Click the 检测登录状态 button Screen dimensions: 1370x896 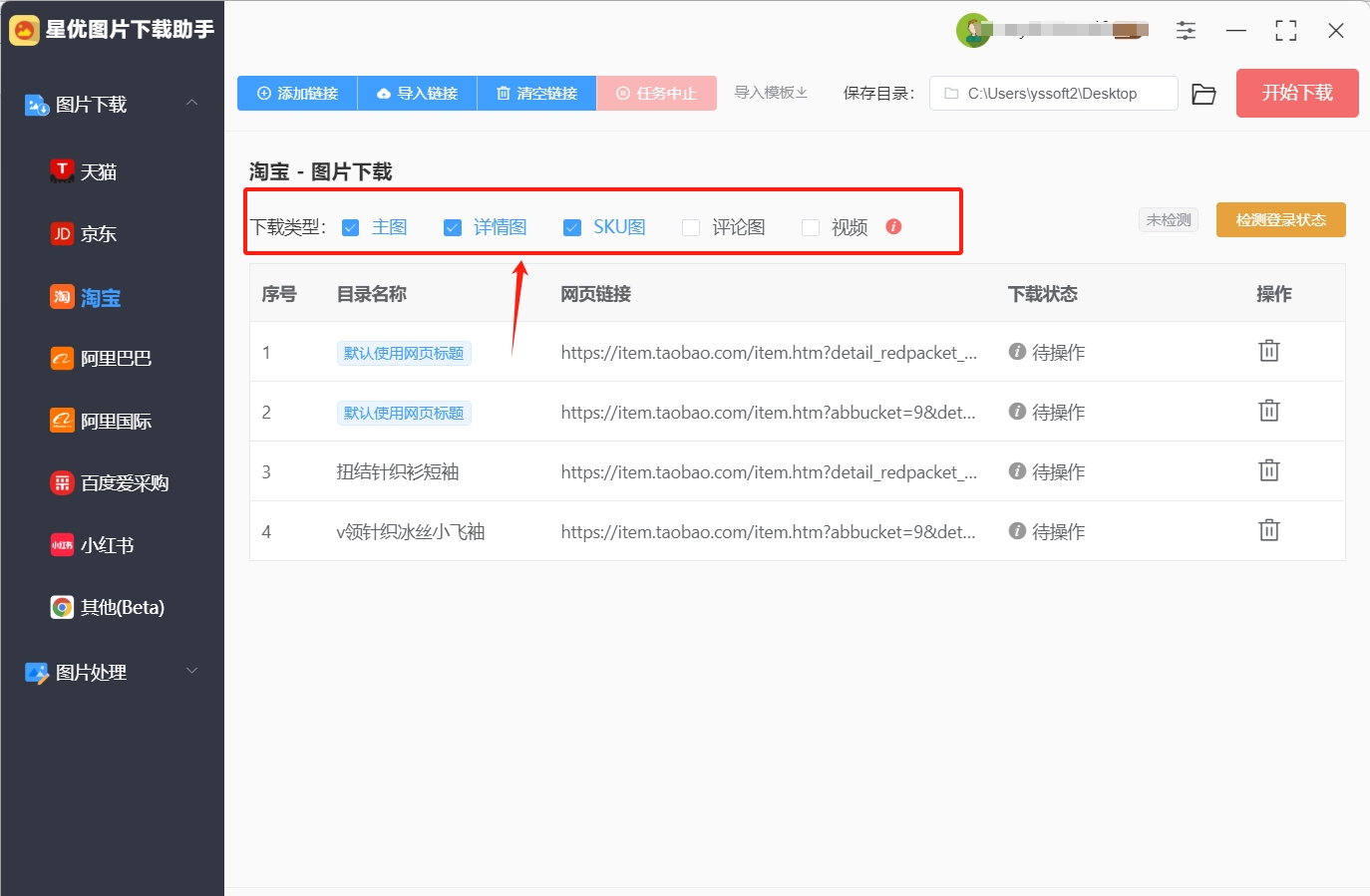click(x=1280, y=220)
